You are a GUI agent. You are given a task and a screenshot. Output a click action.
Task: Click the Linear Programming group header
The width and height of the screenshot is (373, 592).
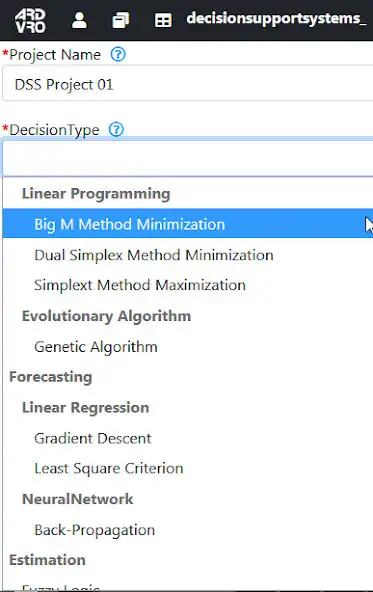tap(96, 194)
